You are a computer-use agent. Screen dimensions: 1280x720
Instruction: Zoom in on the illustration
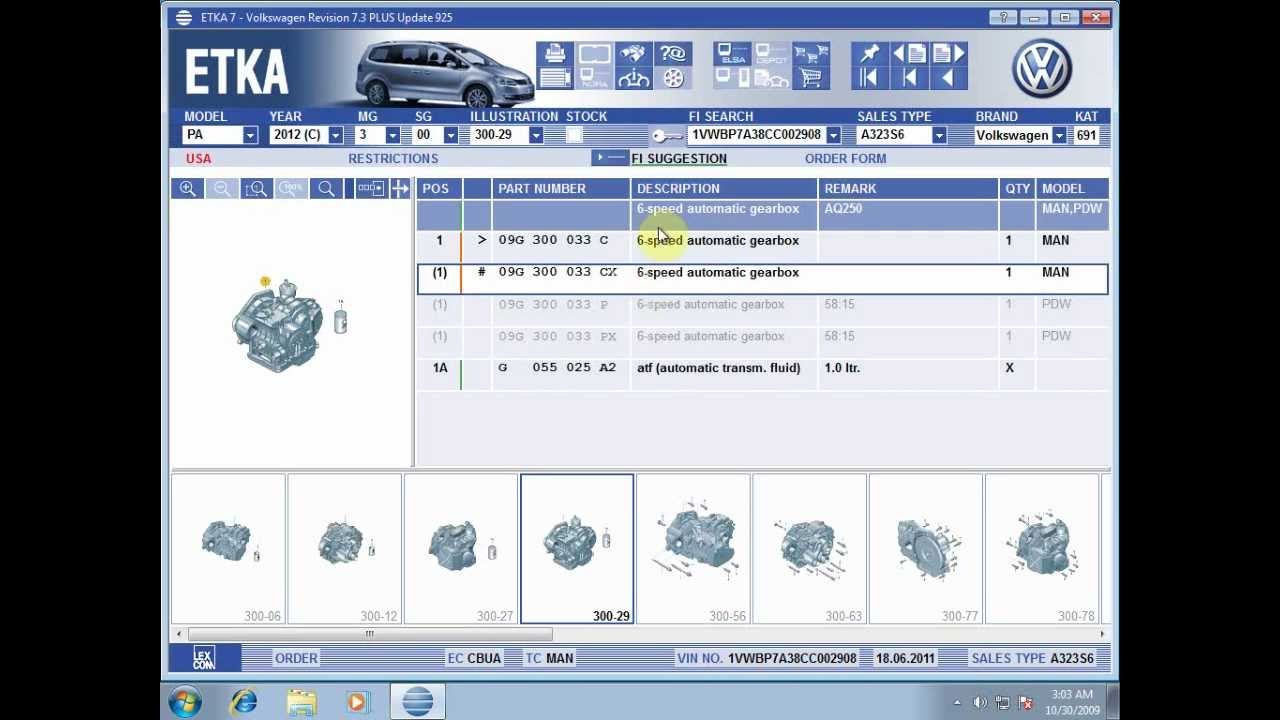pyautogui.click(x=187, y=189)
